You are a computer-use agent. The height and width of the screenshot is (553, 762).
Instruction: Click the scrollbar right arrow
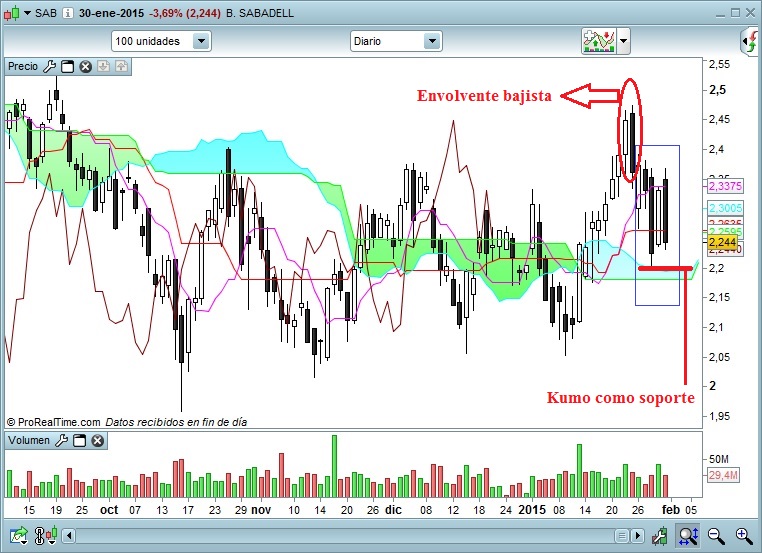click(x=638, y=536)
